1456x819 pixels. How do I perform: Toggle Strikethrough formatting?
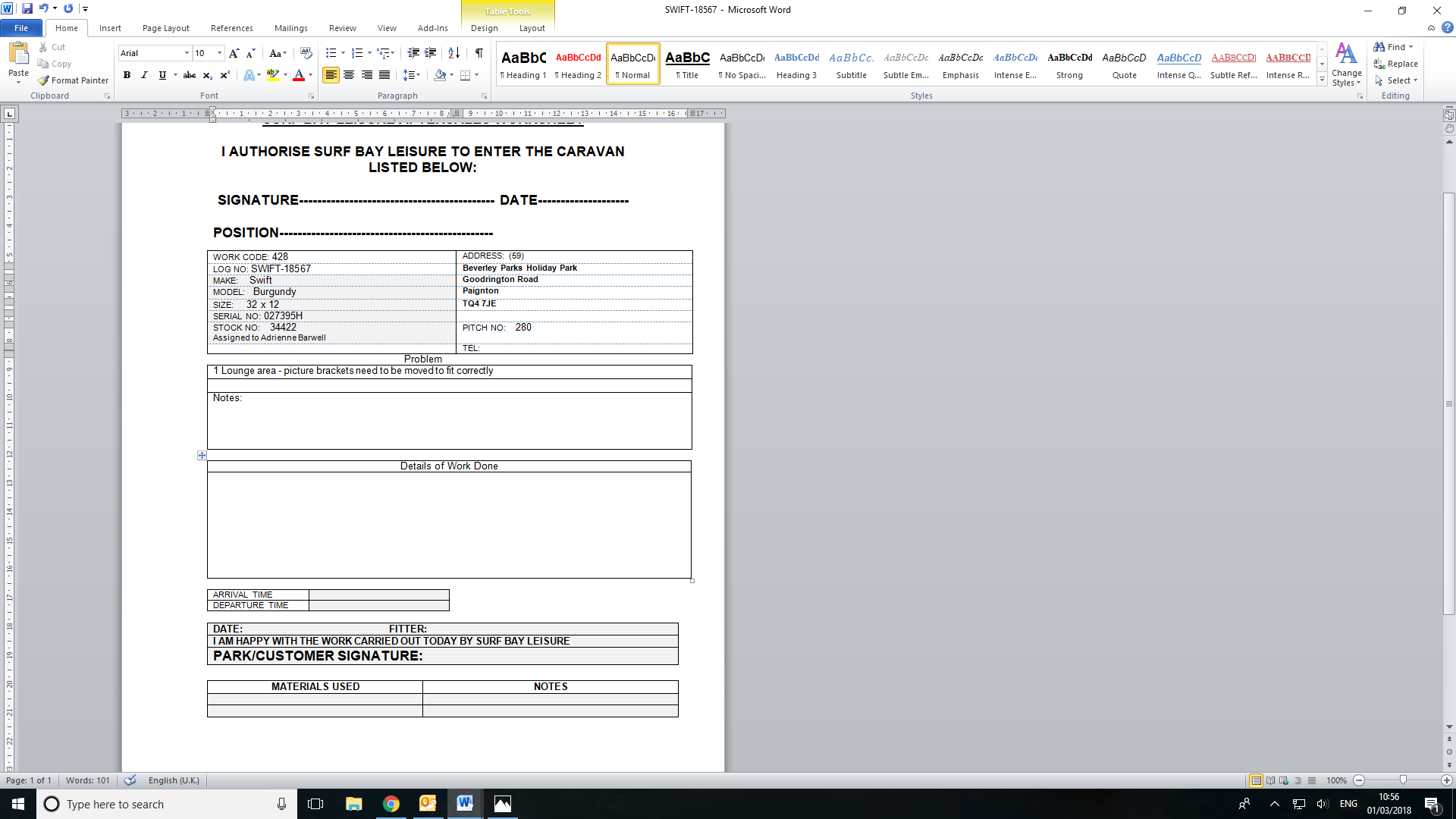(190, 75)
